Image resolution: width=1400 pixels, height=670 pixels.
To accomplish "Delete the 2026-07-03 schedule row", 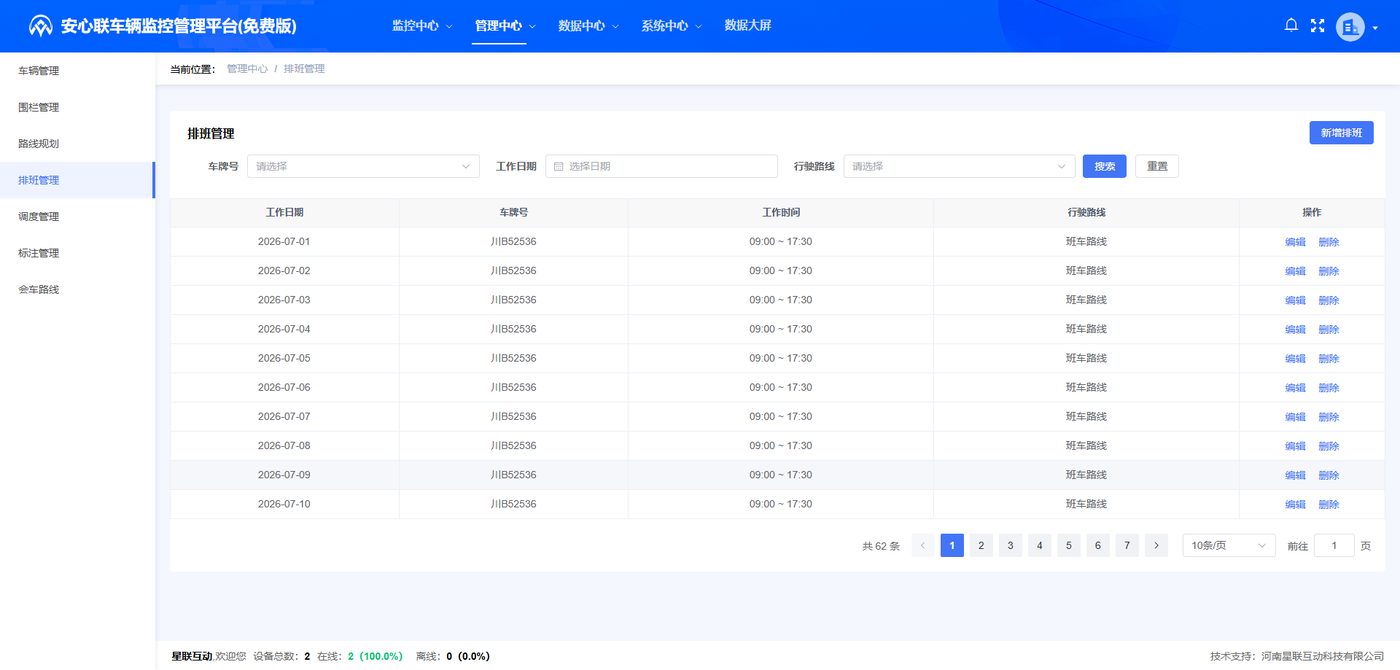I will tap(1329, 300).
